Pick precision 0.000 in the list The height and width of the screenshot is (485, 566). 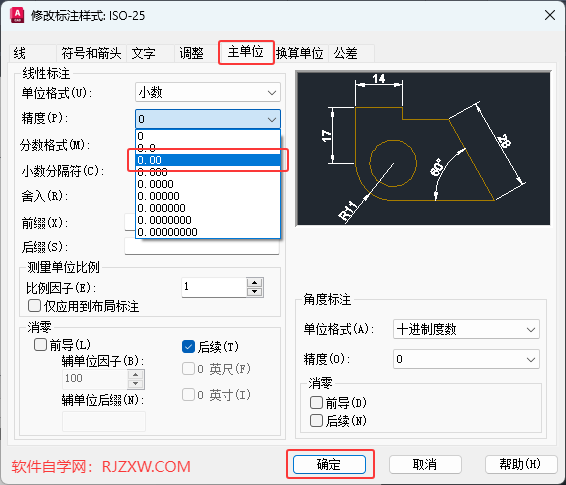(x=208, y=172)
